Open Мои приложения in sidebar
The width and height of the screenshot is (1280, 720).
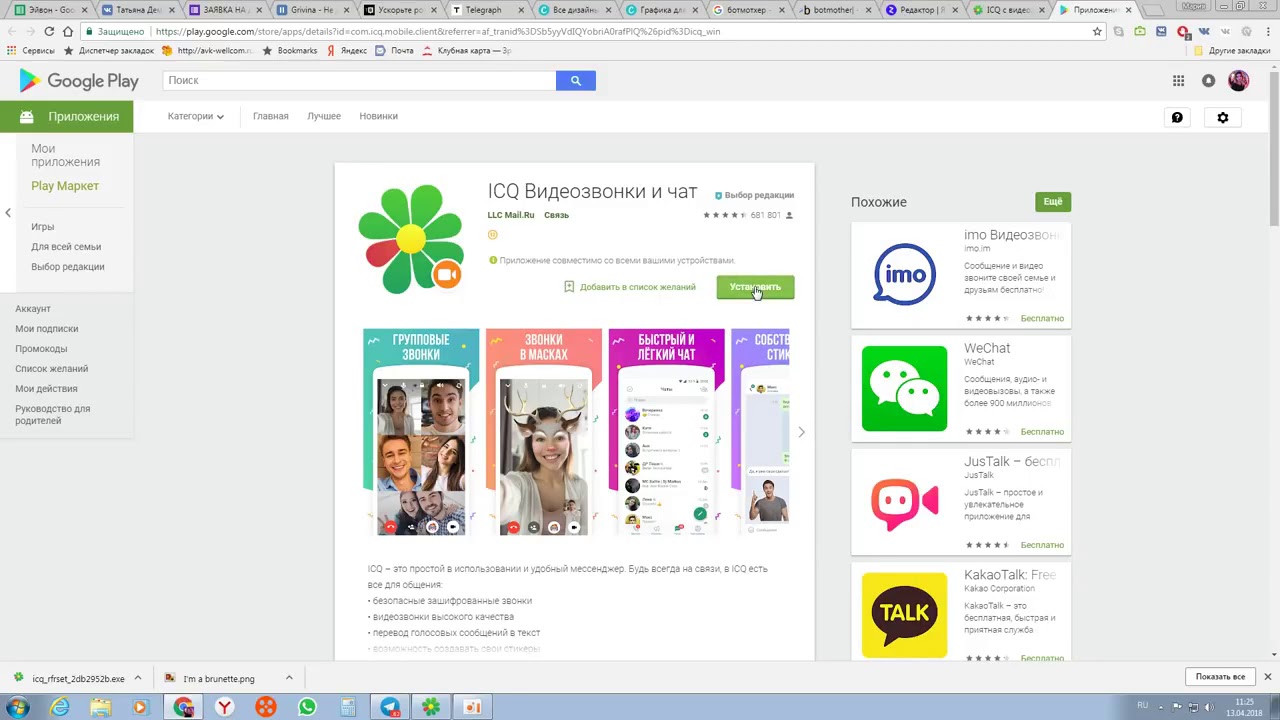pyautogui.click(x=65, y=155)
